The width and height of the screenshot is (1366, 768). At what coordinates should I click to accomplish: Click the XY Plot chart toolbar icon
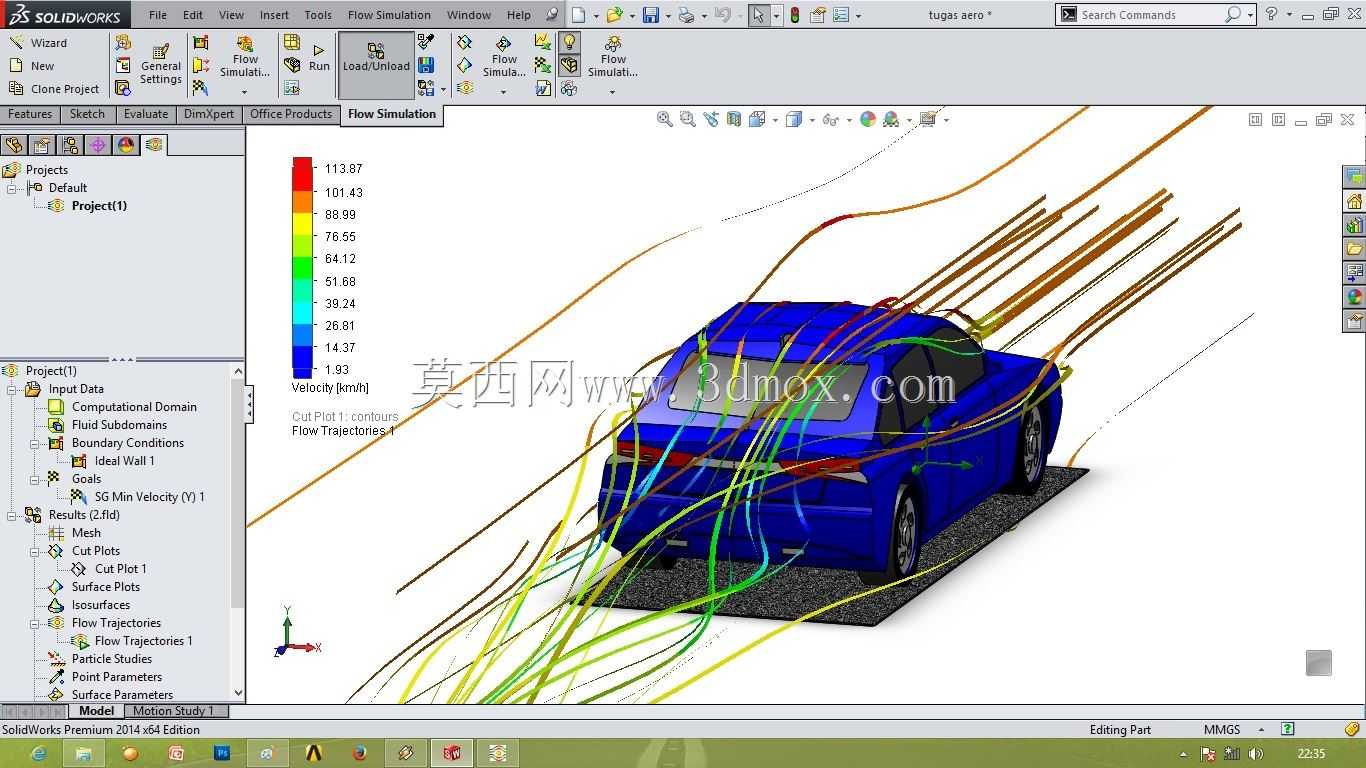click(542, 42)
